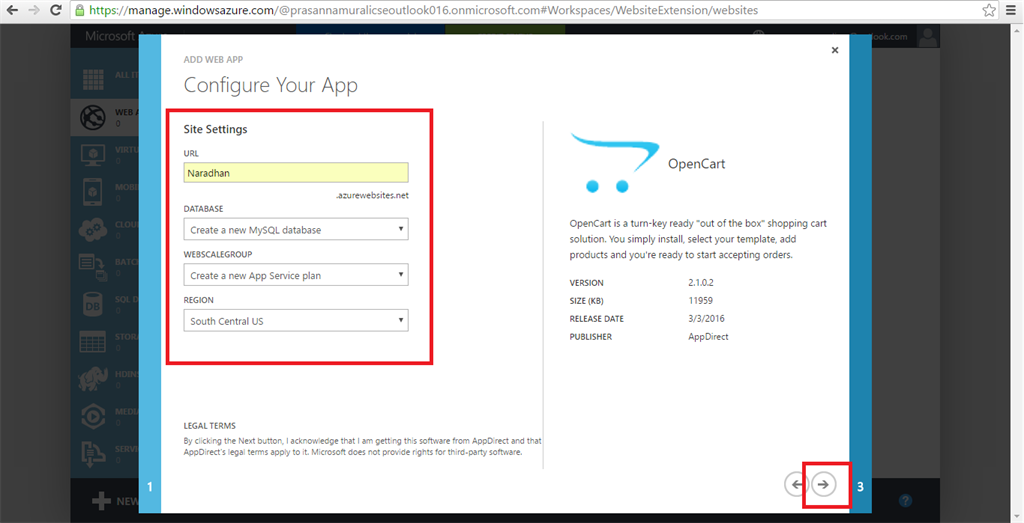Open the Chrome hamburger menu
Image resolution: width=1024 pixels, height=523 pixels.
(1012, 10)
